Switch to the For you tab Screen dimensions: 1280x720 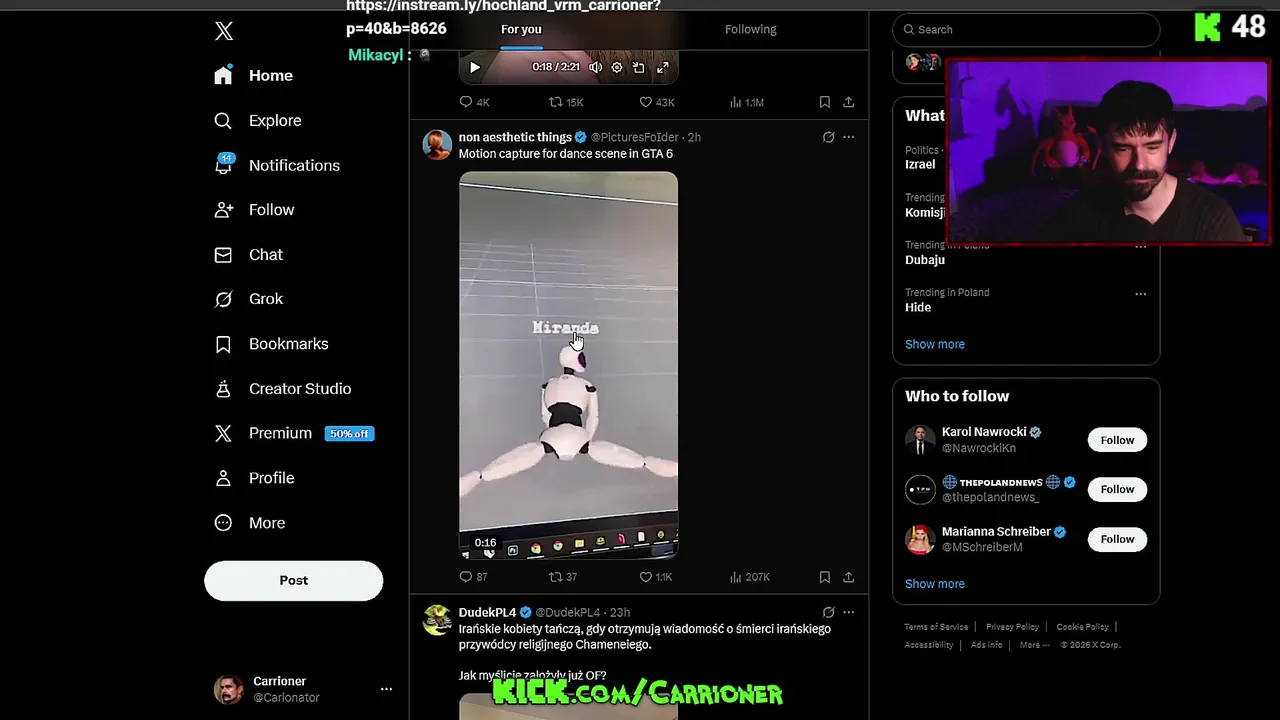click(521, 30)
